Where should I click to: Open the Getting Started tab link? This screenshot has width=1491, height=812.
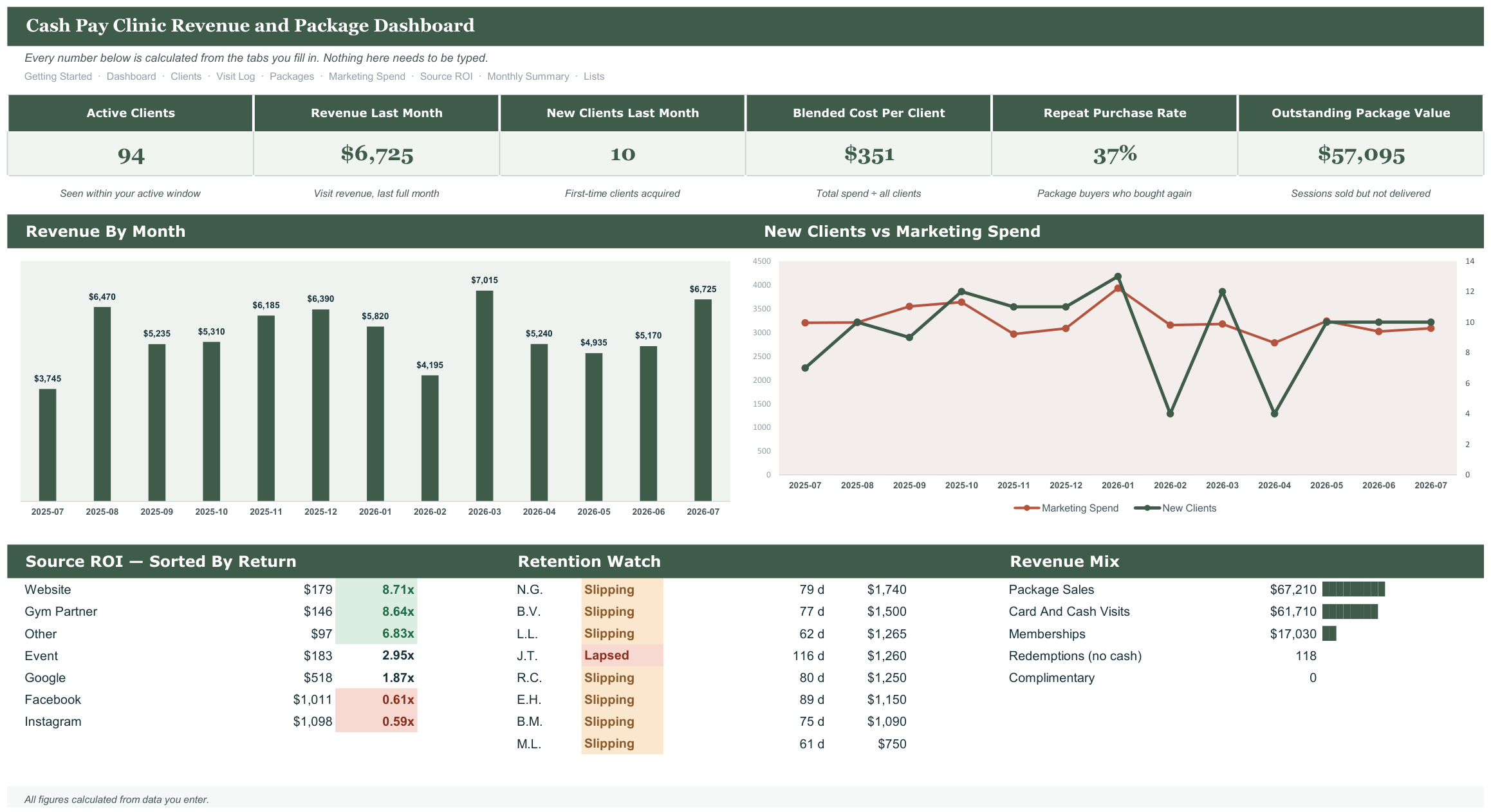click(58, 77)
